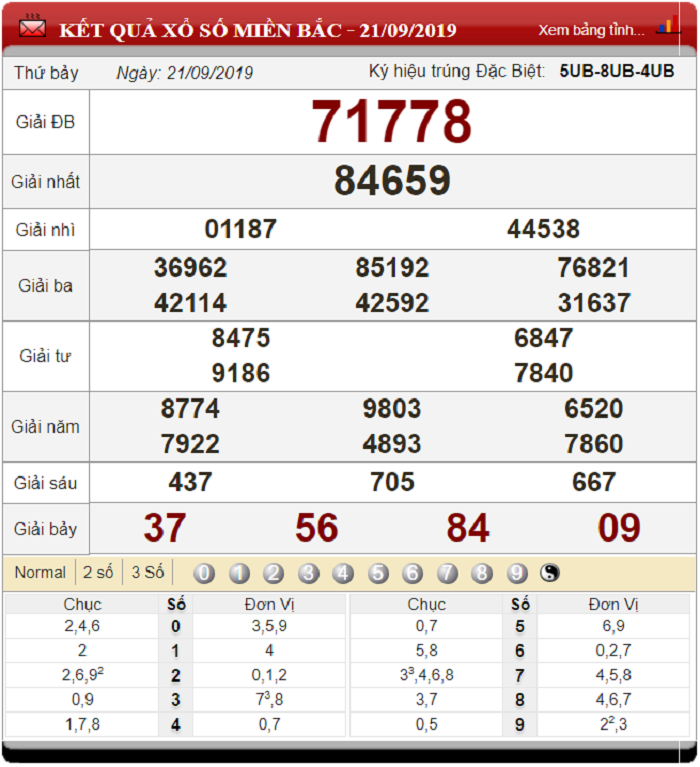Click third prize number 42114
700x767 pixels.
coord(191,303)
